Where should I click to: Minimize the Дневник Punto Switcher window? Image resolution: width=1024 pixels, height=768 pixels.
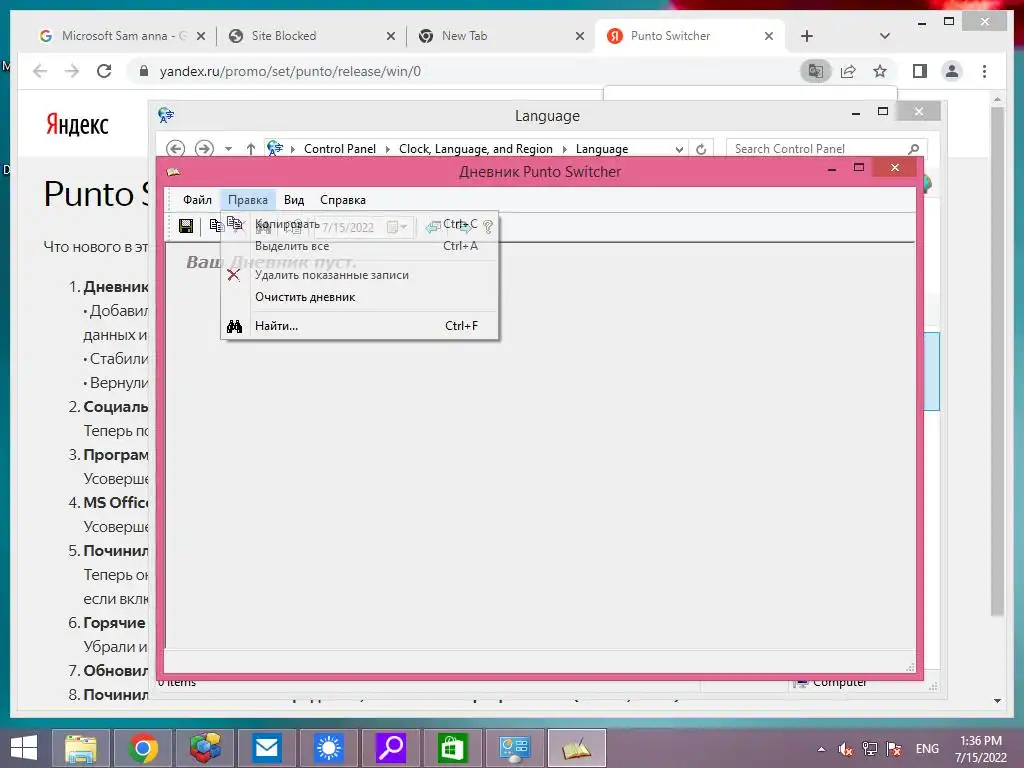[832, 169]
